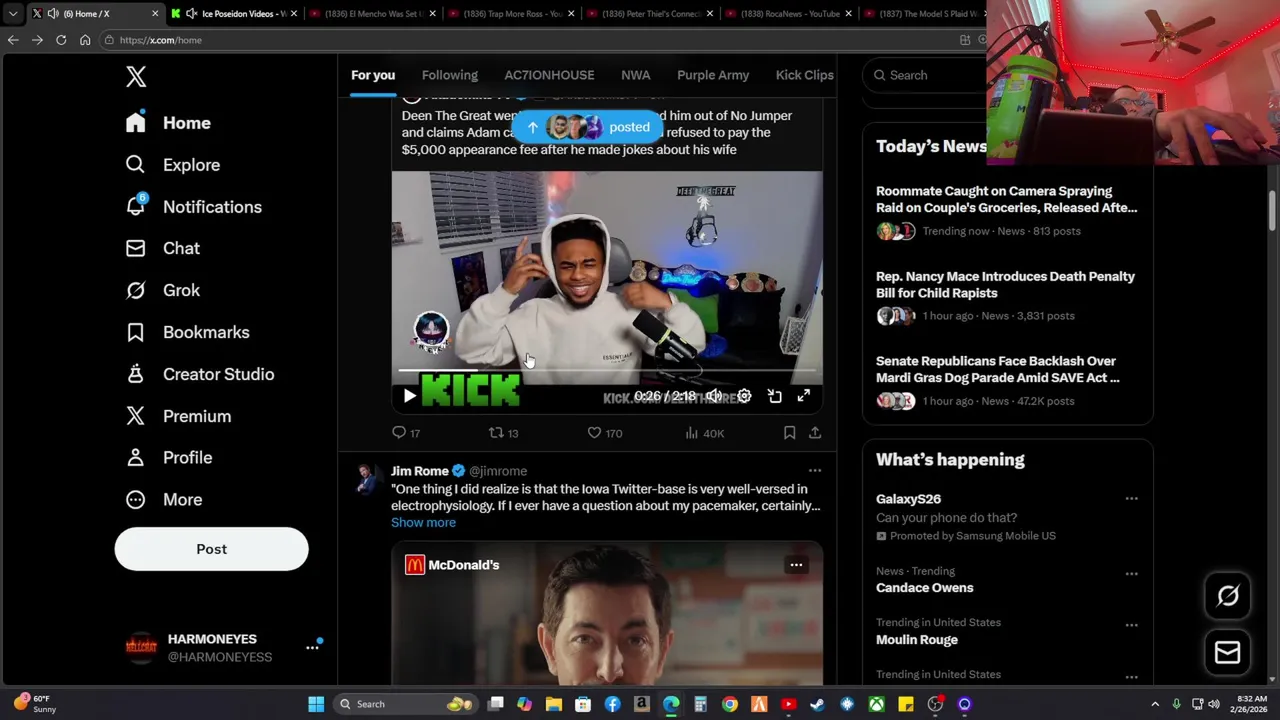The height and width of the screenshot is (720, 1280).
Task: Click Jim Rome's avatar
Action: point(367,479)
